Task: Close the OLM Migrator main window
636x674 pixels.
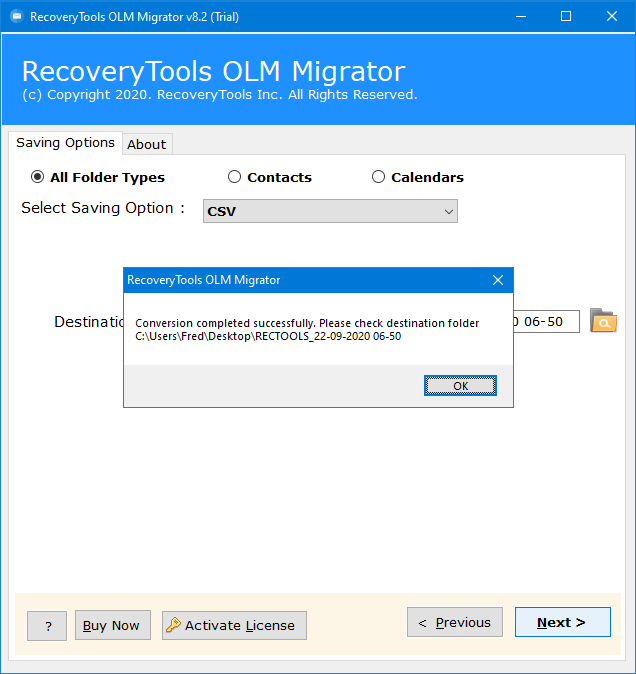Action: click(612, 16)
